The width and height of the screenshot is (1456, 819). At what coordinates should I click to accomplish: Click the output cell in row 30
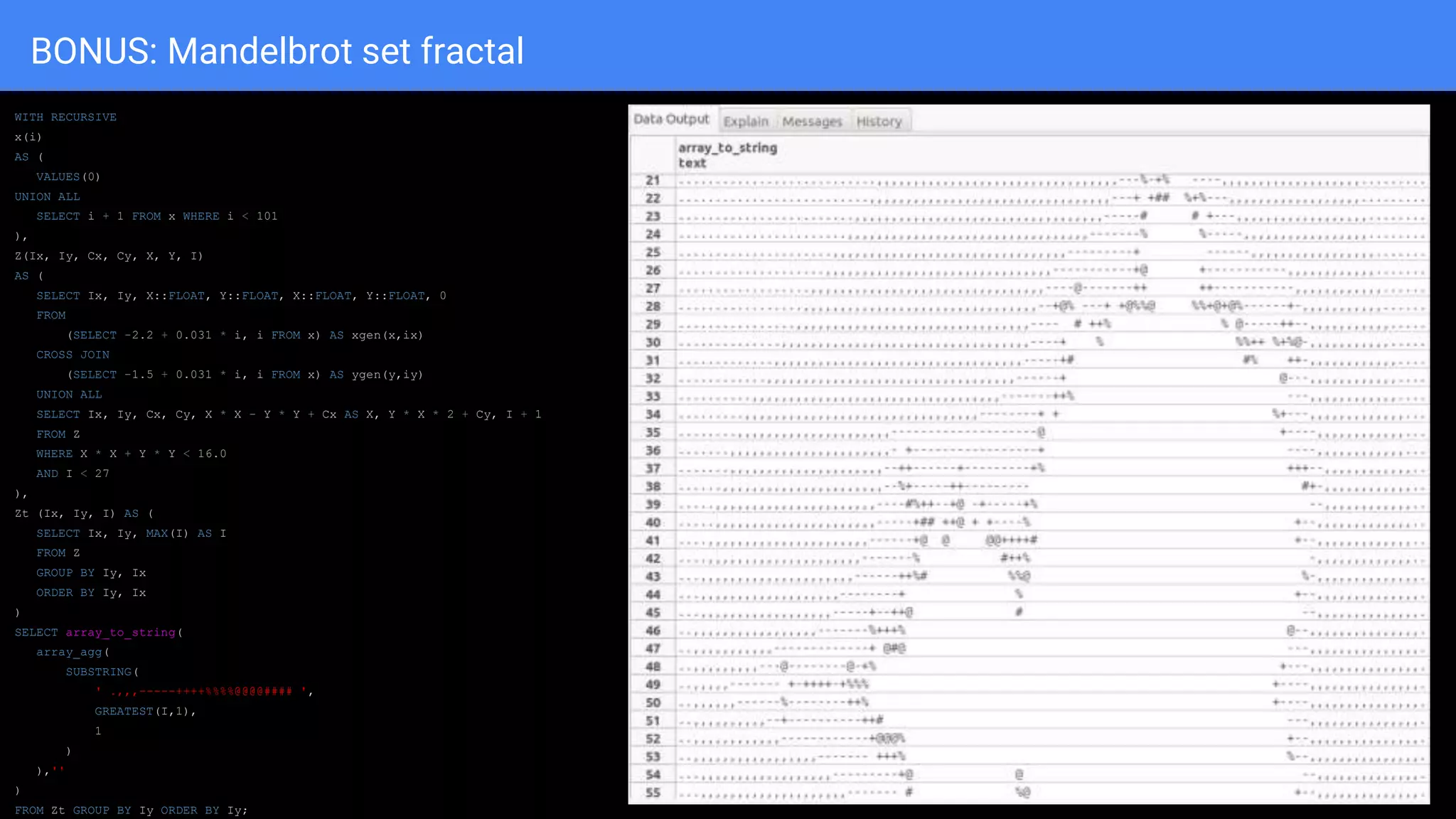point(1051,343)
